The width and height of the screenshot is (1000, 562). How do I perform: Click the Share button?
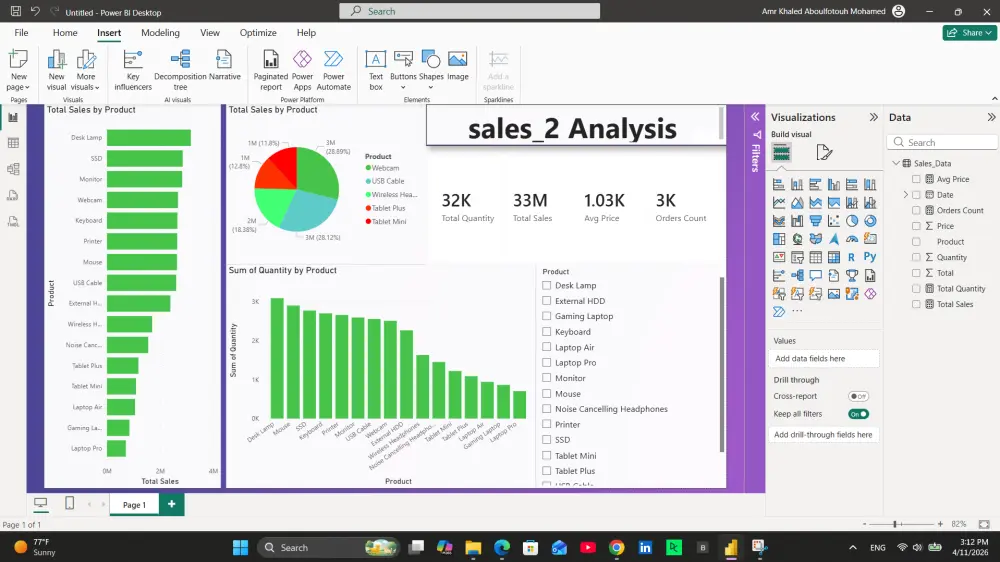click(x=969, y=33)
